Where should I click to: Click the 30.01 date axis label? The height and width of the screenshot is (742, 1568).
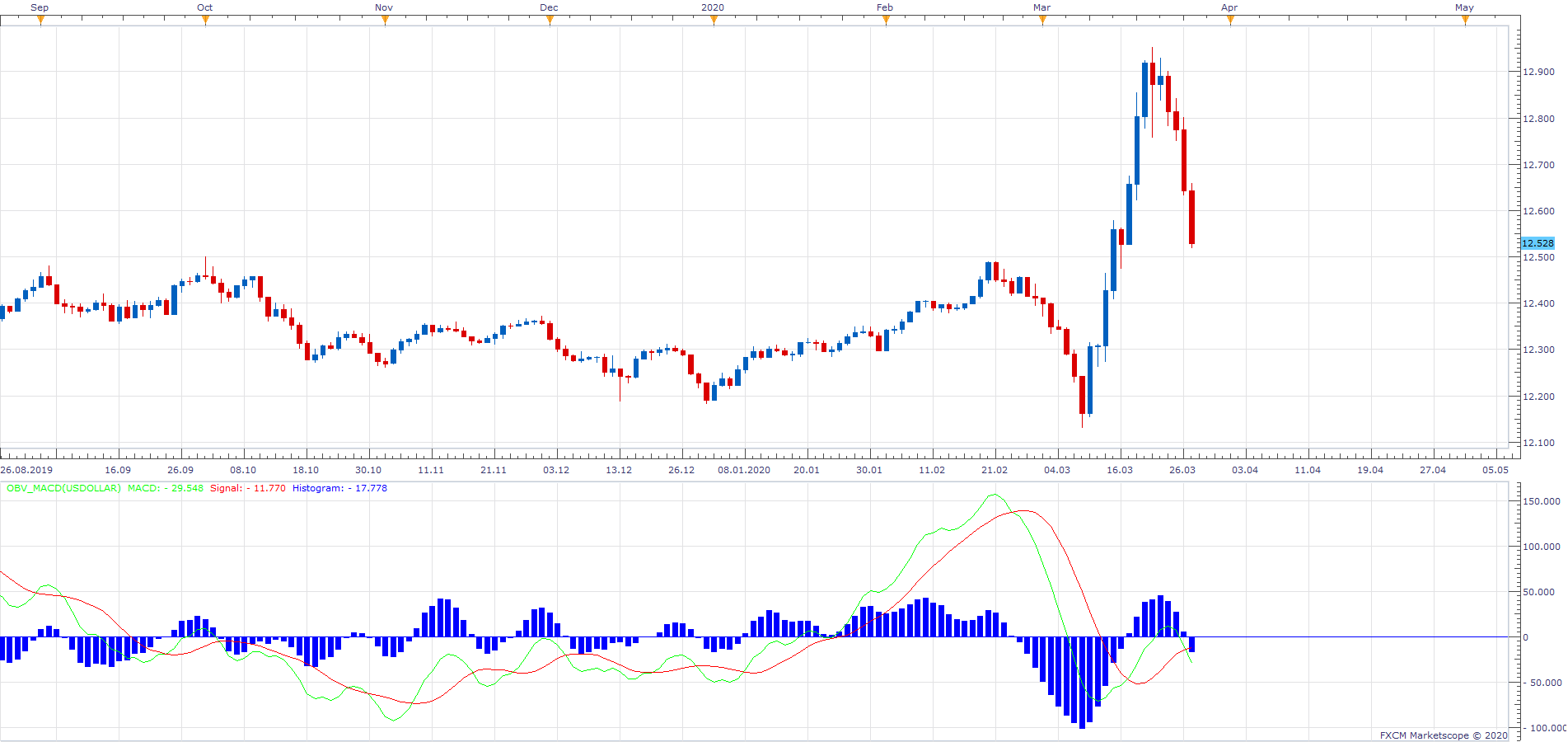[x=869, y=470]
